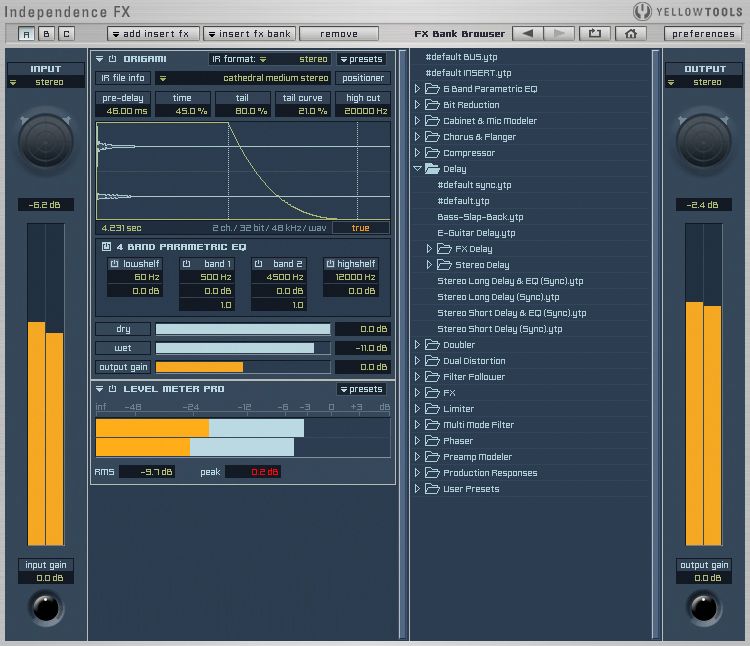Open the output stereo channel dropdown
750x646 pixels.
pos(704,82)
